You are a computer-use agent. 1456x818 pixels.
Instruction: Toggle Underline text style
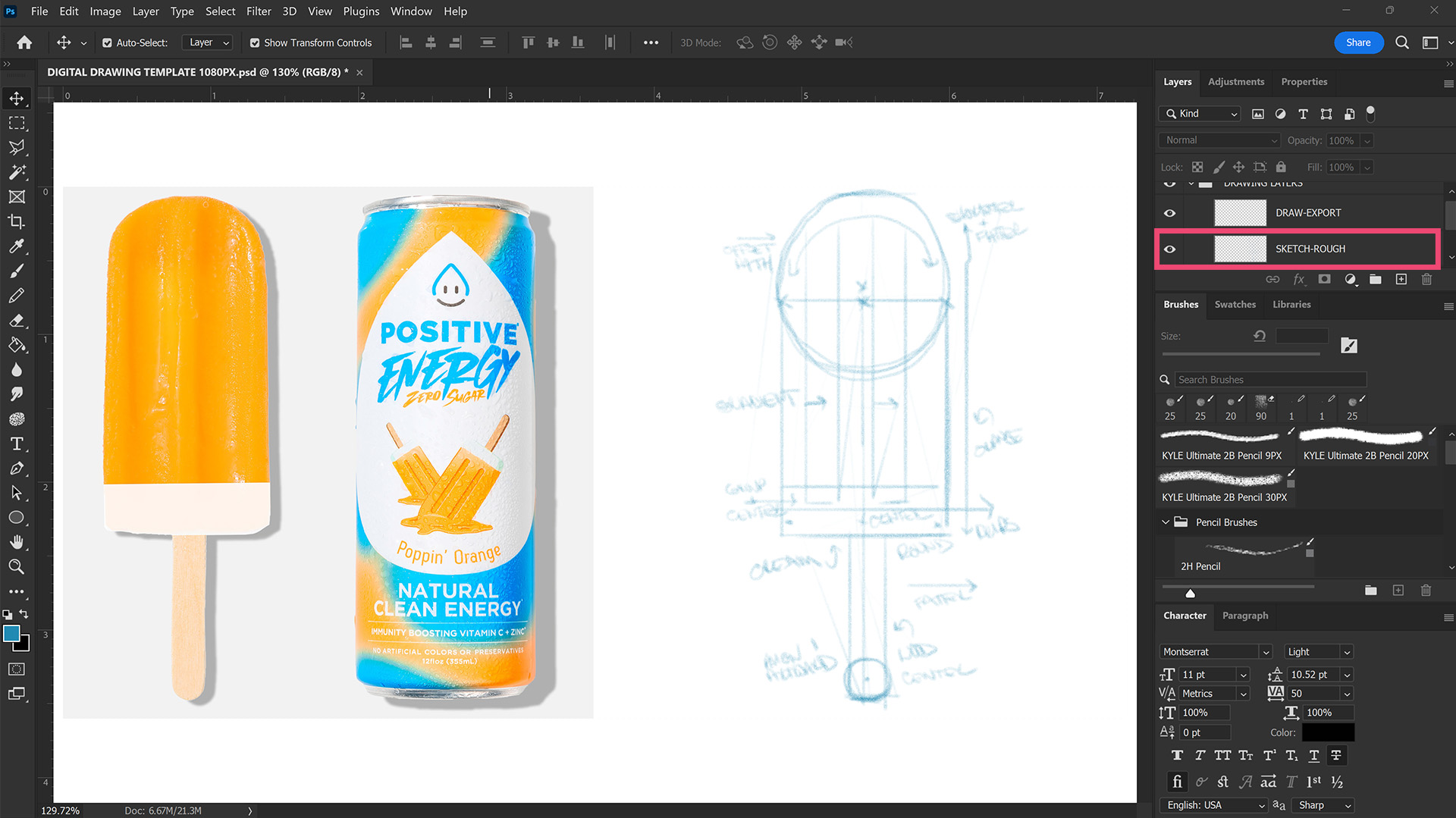coord(1313,755)
